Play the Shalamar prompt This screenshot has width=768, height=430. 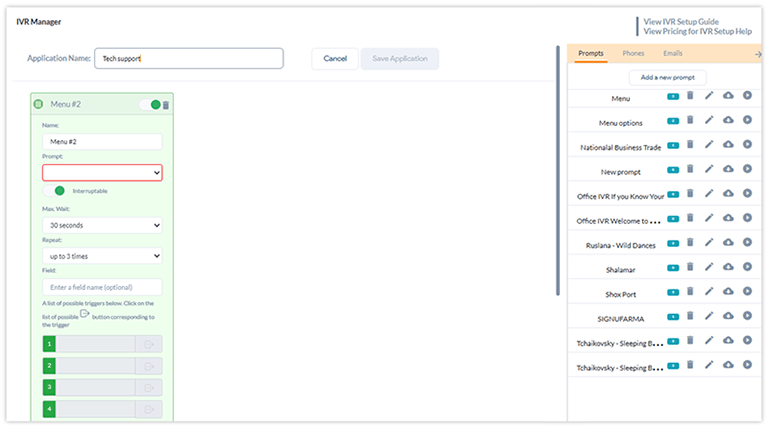[747, 269]
